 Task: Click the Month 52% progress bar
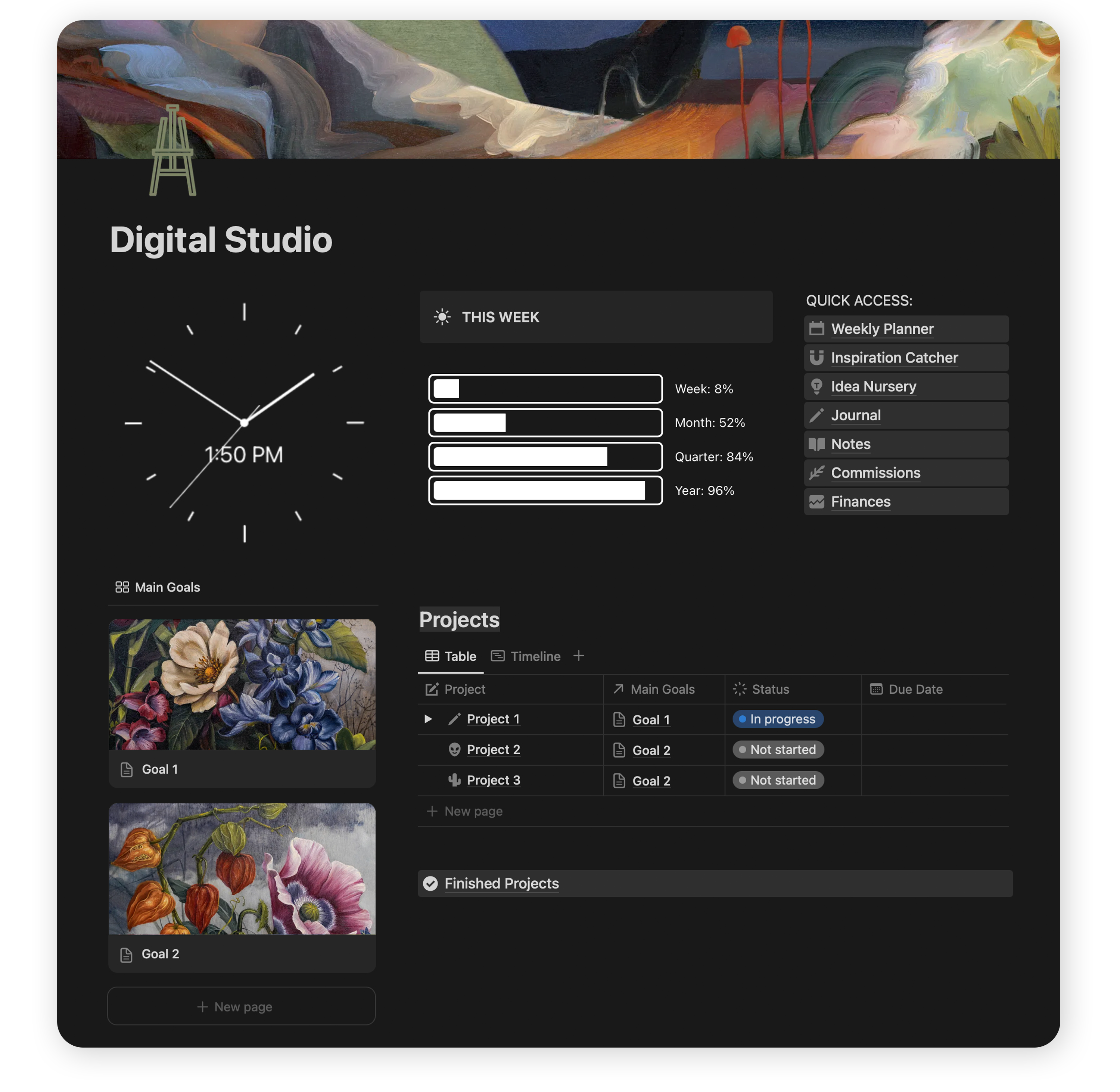click(545, 423)
